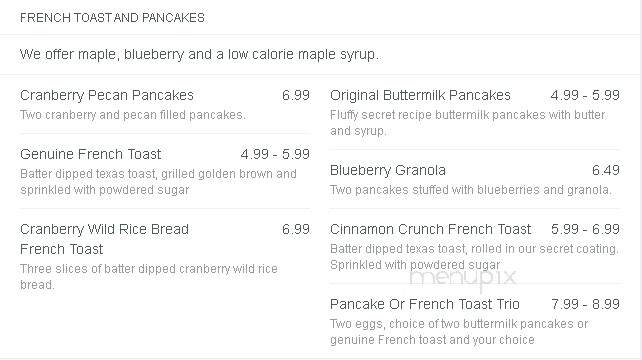The image size is (642, 360).
Task: Click the Cranberry Pecan Pancakes description
Action: coord(133,115)
